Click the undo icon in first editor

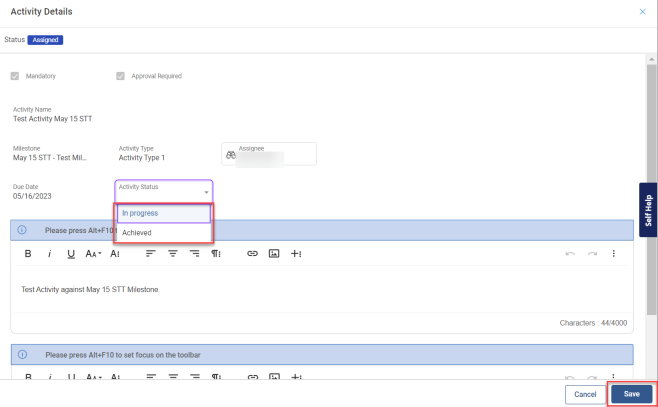[x=570, y=254]
